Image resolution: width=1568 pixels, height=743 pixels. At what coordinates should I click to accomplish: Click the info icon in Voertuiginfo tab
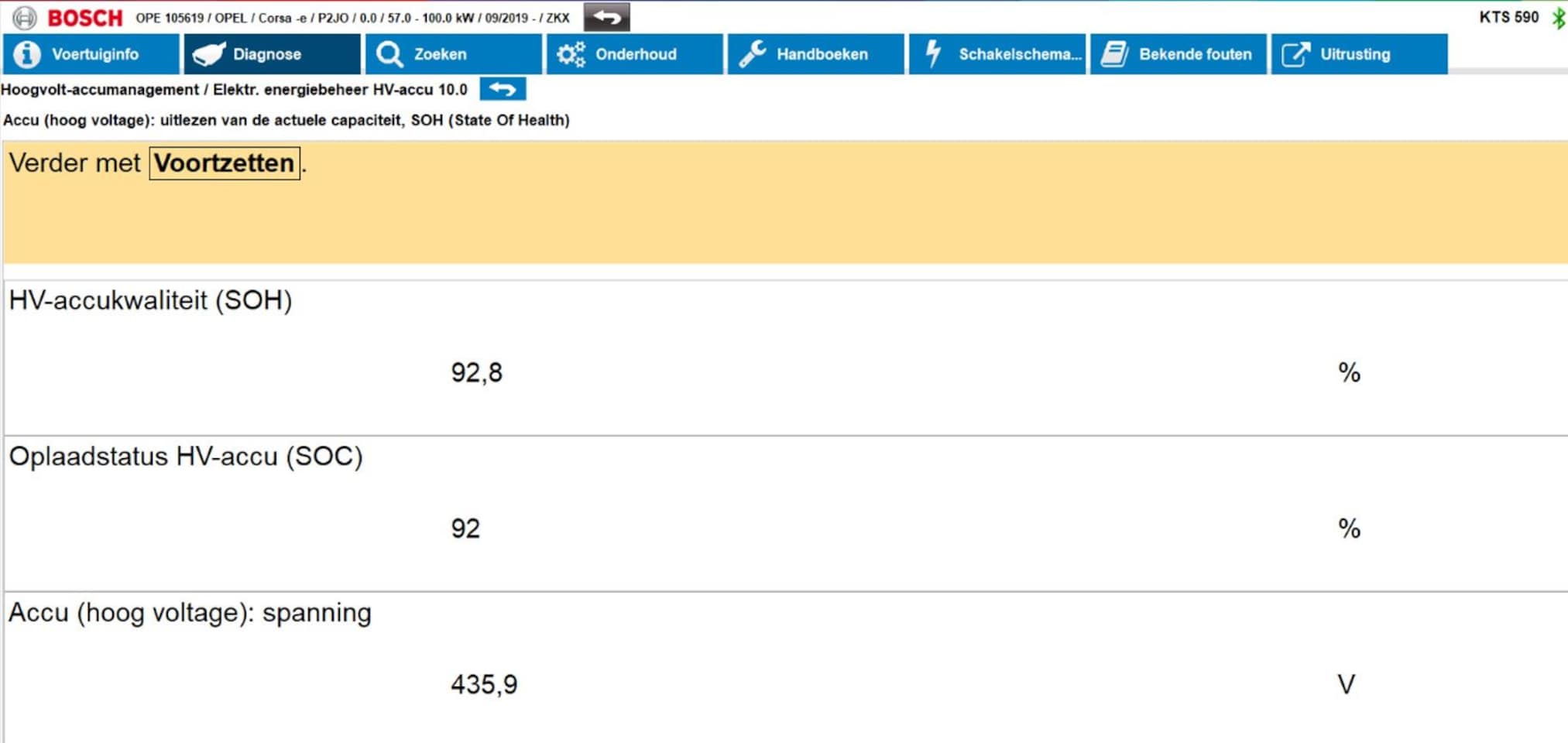(x=27, y=54)
